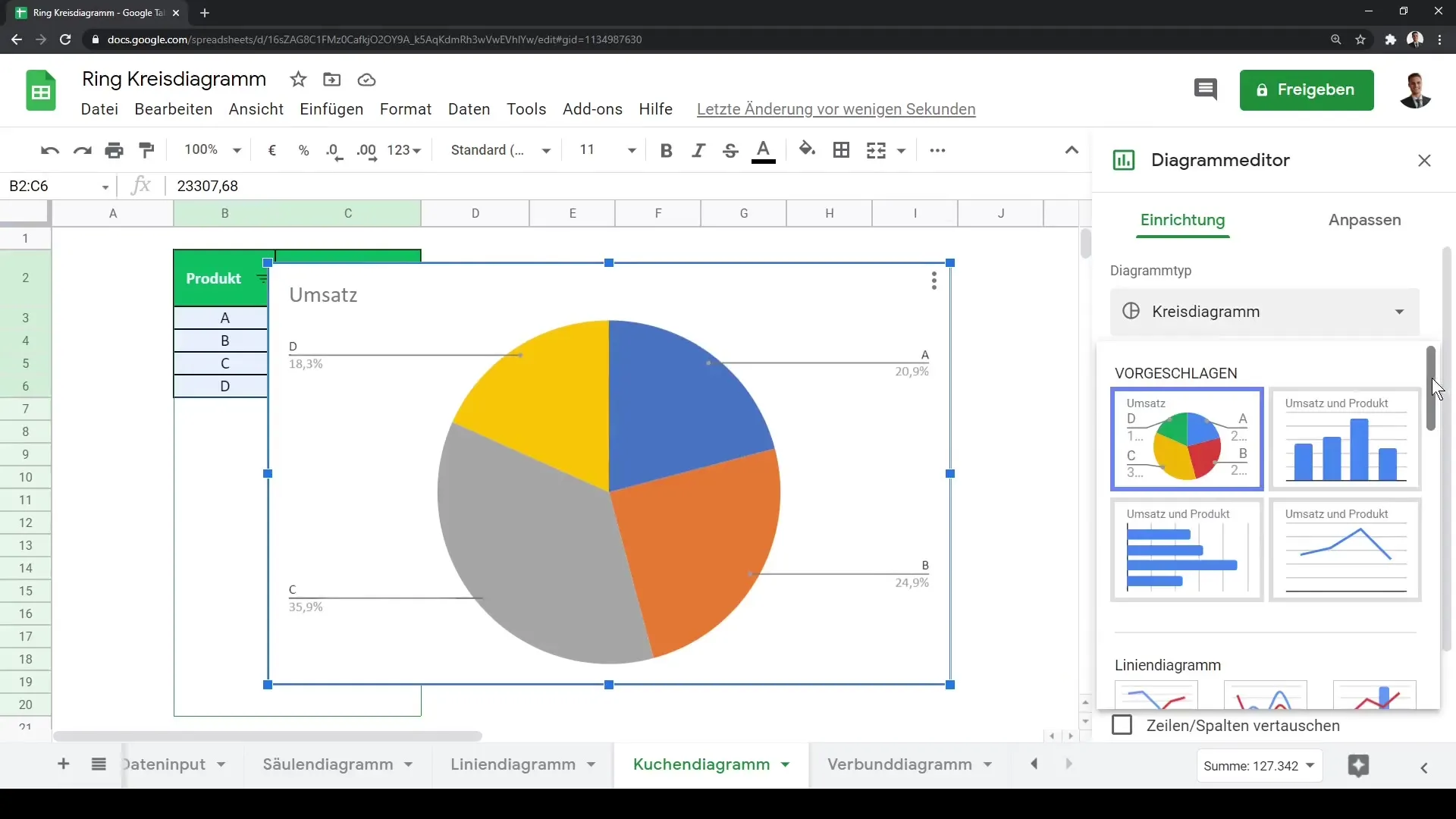Toggle italic formatting
The image size is (1456, 819).
pyautogui.click(x=698, y=150)
